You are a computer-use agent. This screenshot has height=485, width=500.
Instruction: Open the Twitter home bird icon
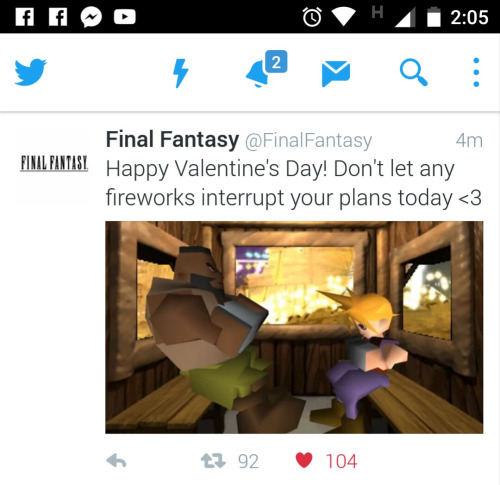pos(30,72)
